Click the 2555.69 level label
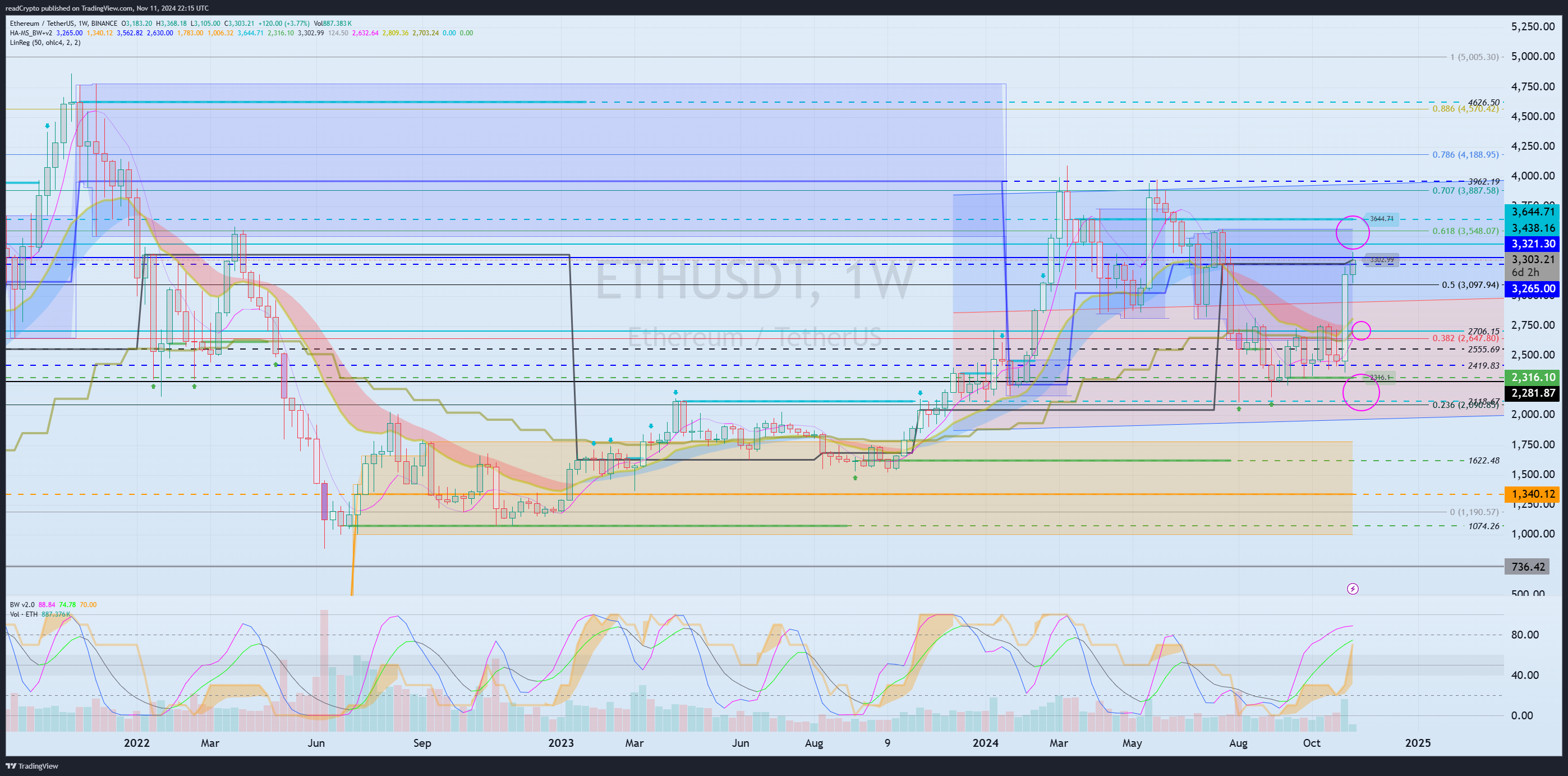The image size is (1568, 776). click(x=1483, y=350)
